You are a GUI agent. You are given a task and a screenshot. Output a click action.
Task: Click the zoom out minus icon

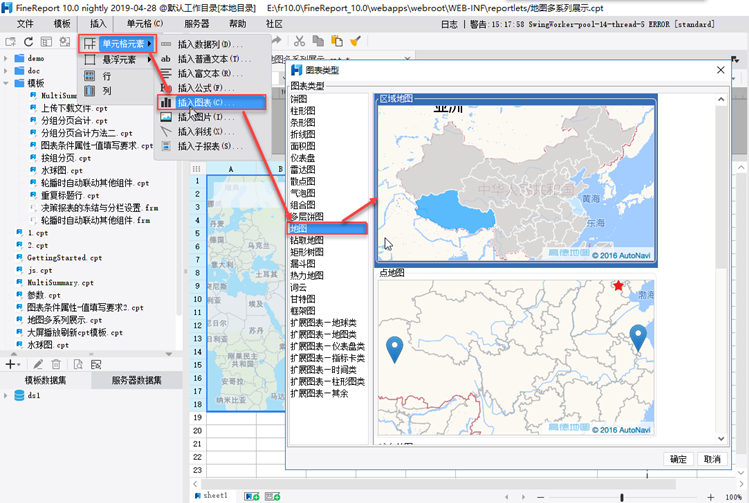[x=540, y=497]
